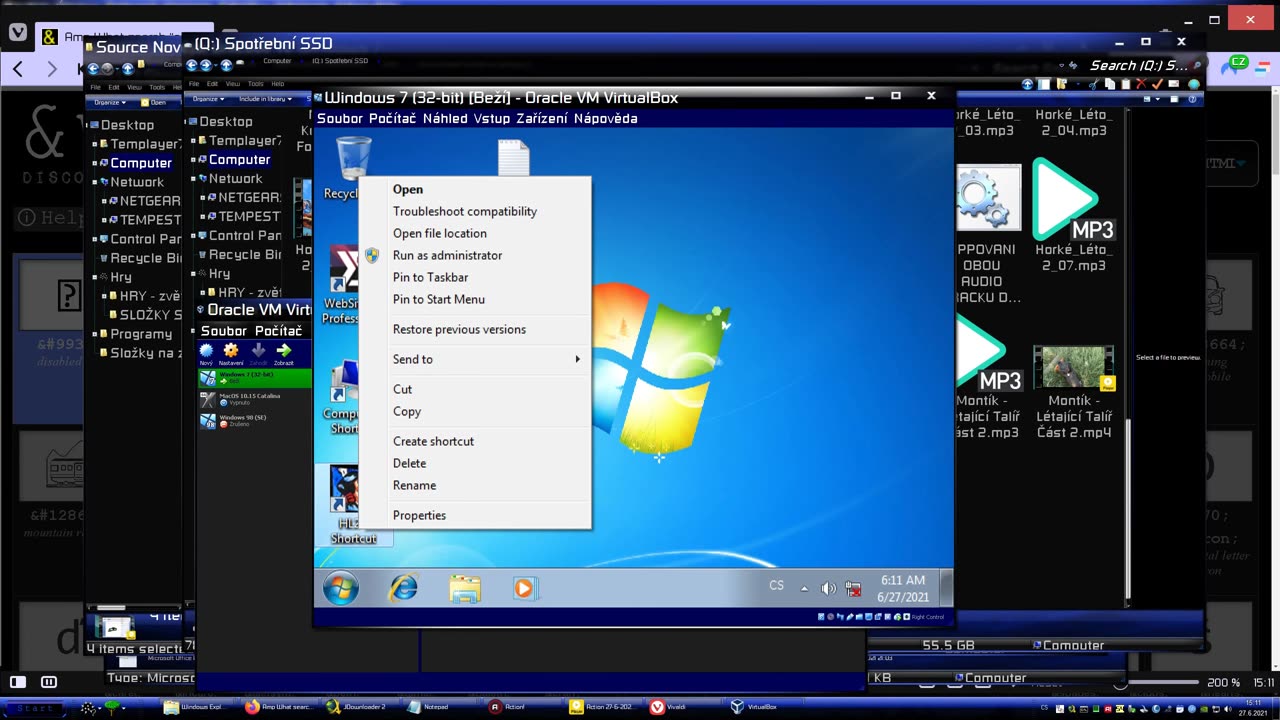Select Hry folder in Source Nov Explorer tree
Image resolution: width=1280 pixels, height=720 pixels.
pos(120,277)
